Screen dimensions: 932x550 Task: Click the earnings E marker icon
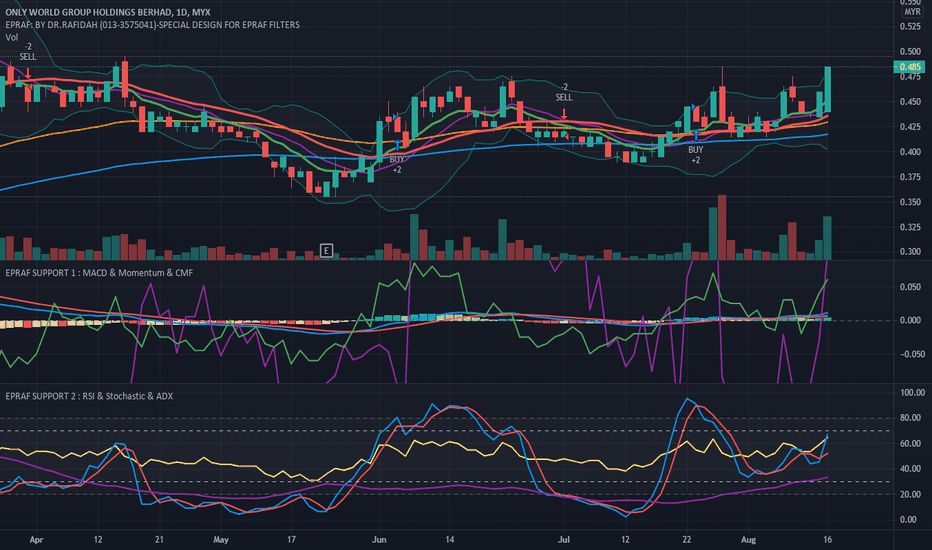(326, 250)
